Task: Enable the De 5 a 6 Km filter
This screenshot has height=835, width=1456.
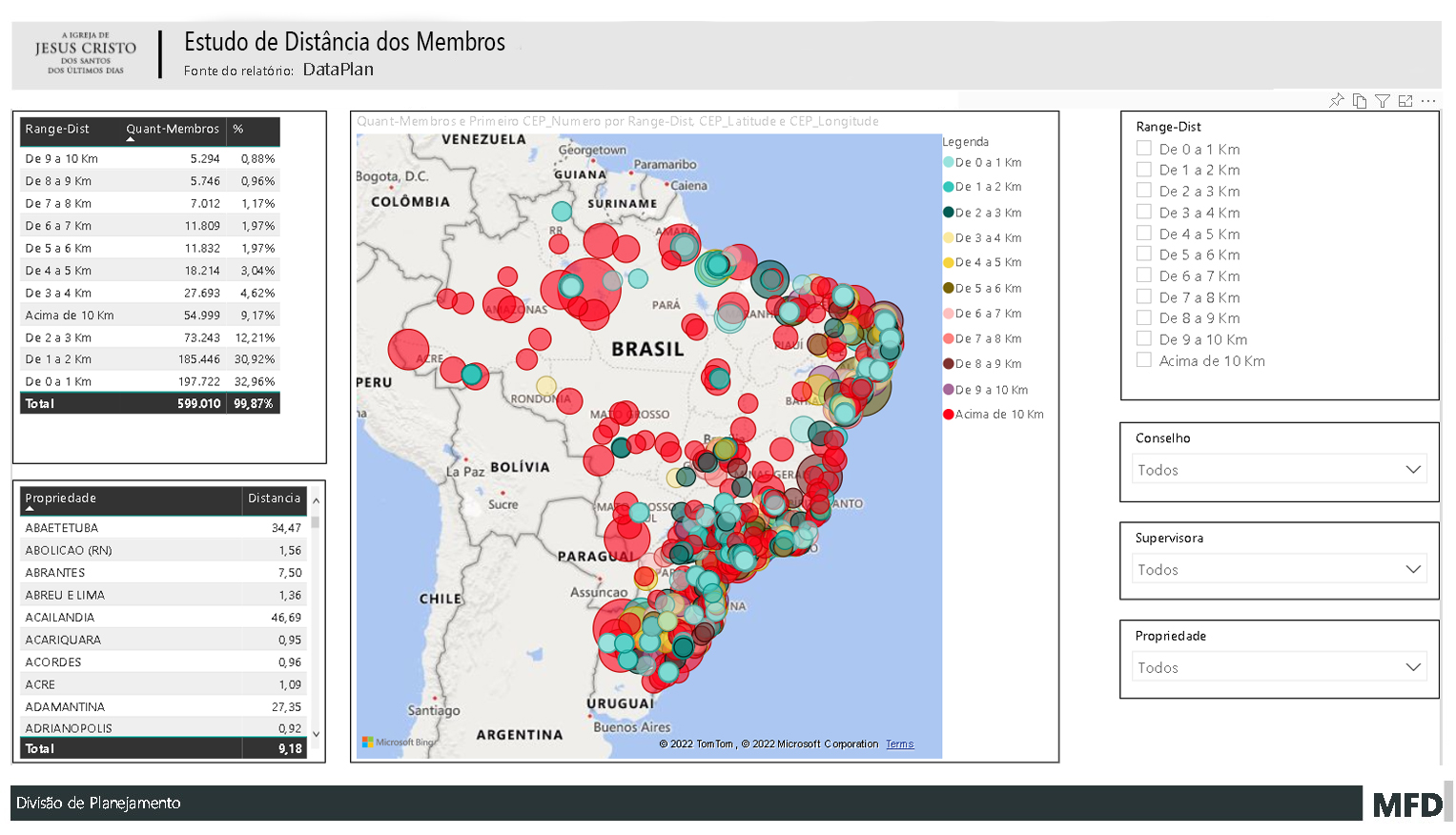Action: [1144, 255]
